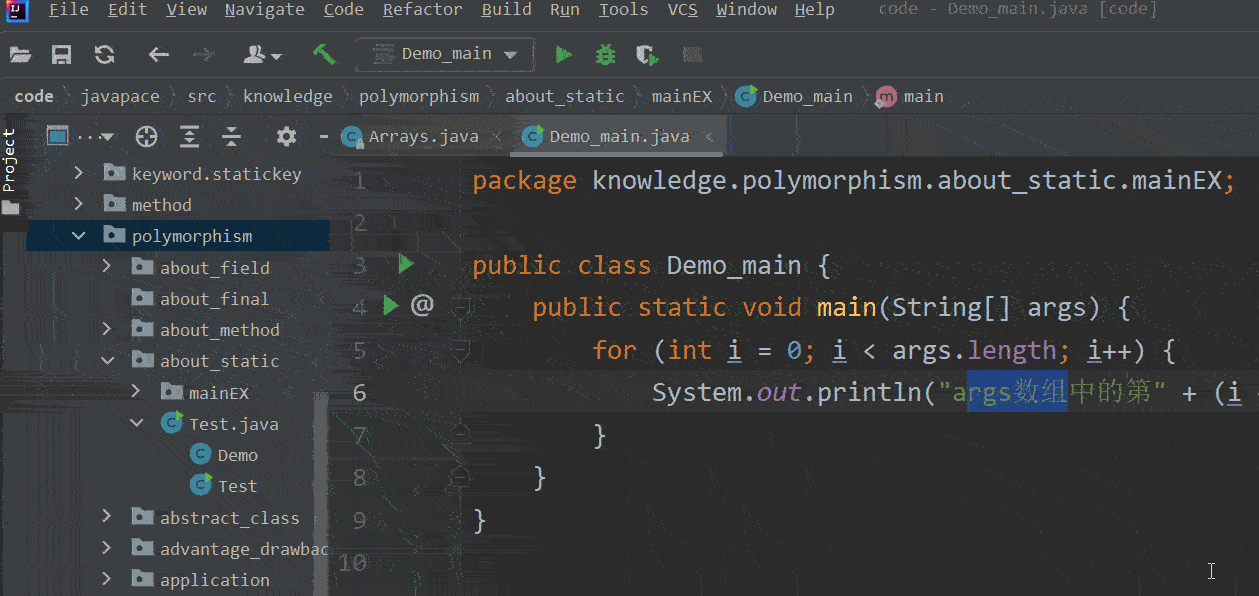
Task: Click the Save All floppy icon
Action: click(62, 55)
